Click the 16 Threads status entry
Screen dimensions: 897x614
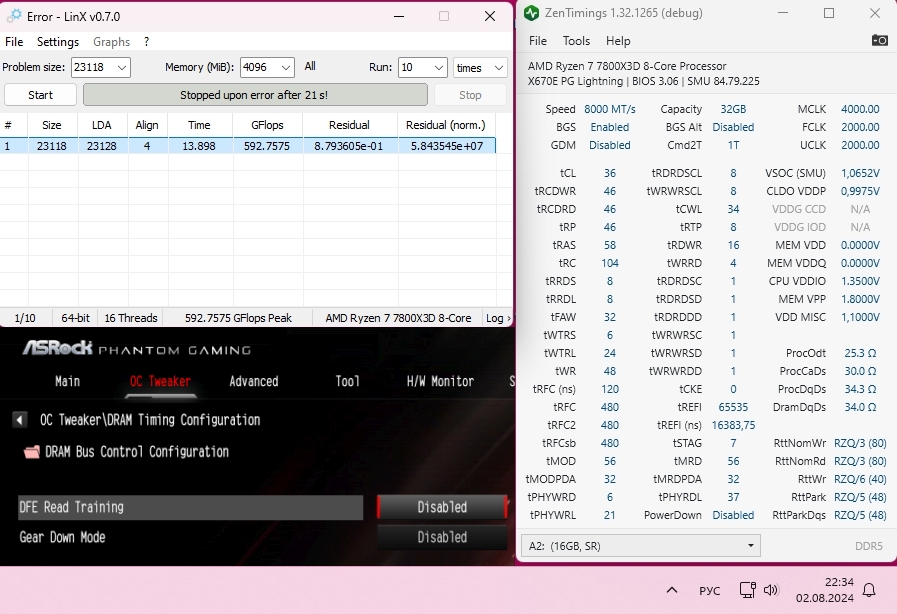click(131, 318)
